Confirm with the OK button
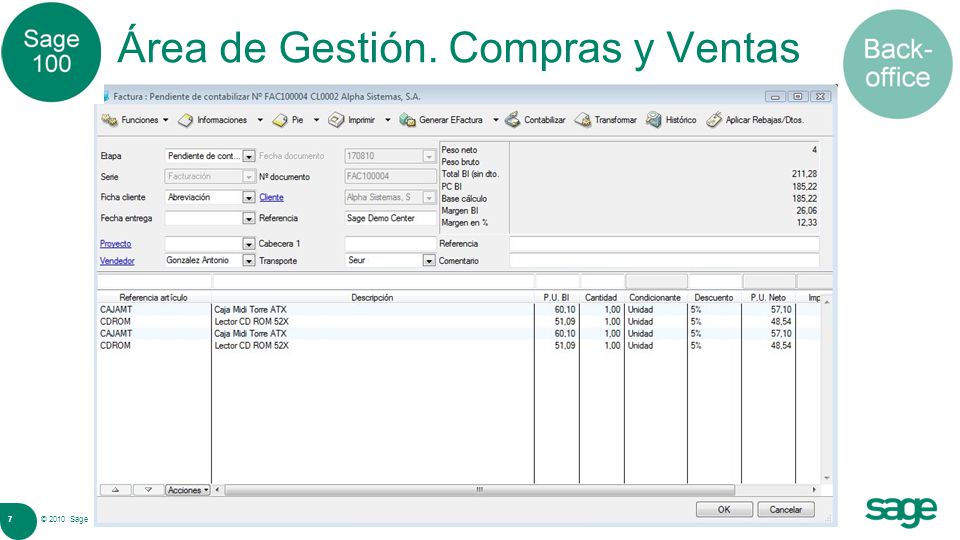The image size is (960, 540). click(x=724, y=509)
